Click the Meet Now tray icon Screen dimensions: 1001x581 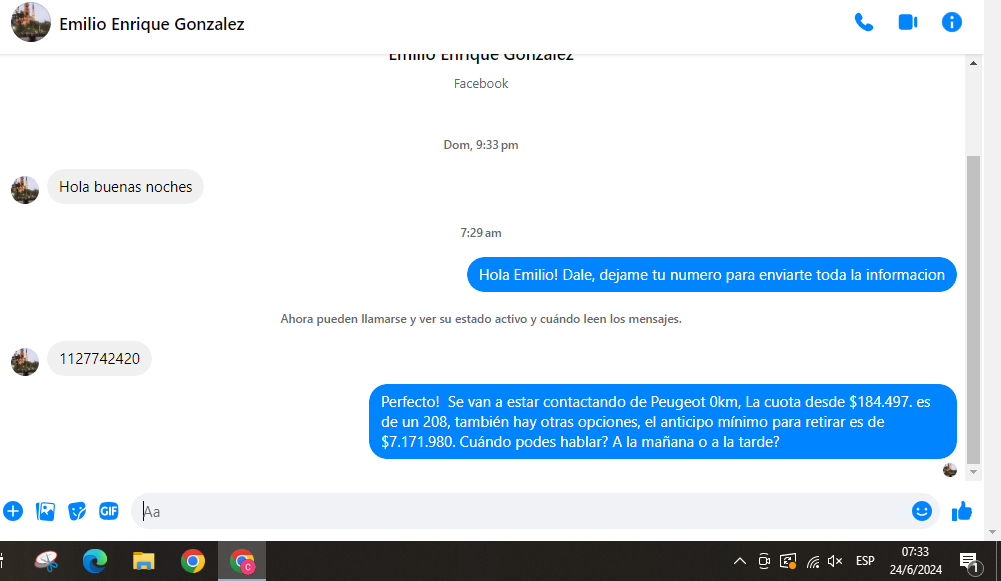point(764,561)
